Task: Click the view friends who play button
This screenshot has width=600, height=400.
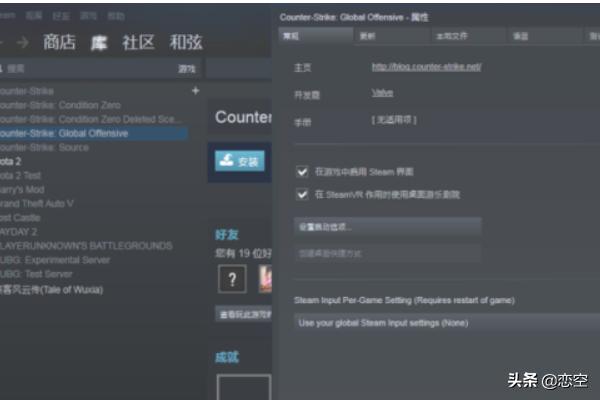Action: tap(244, 315)
